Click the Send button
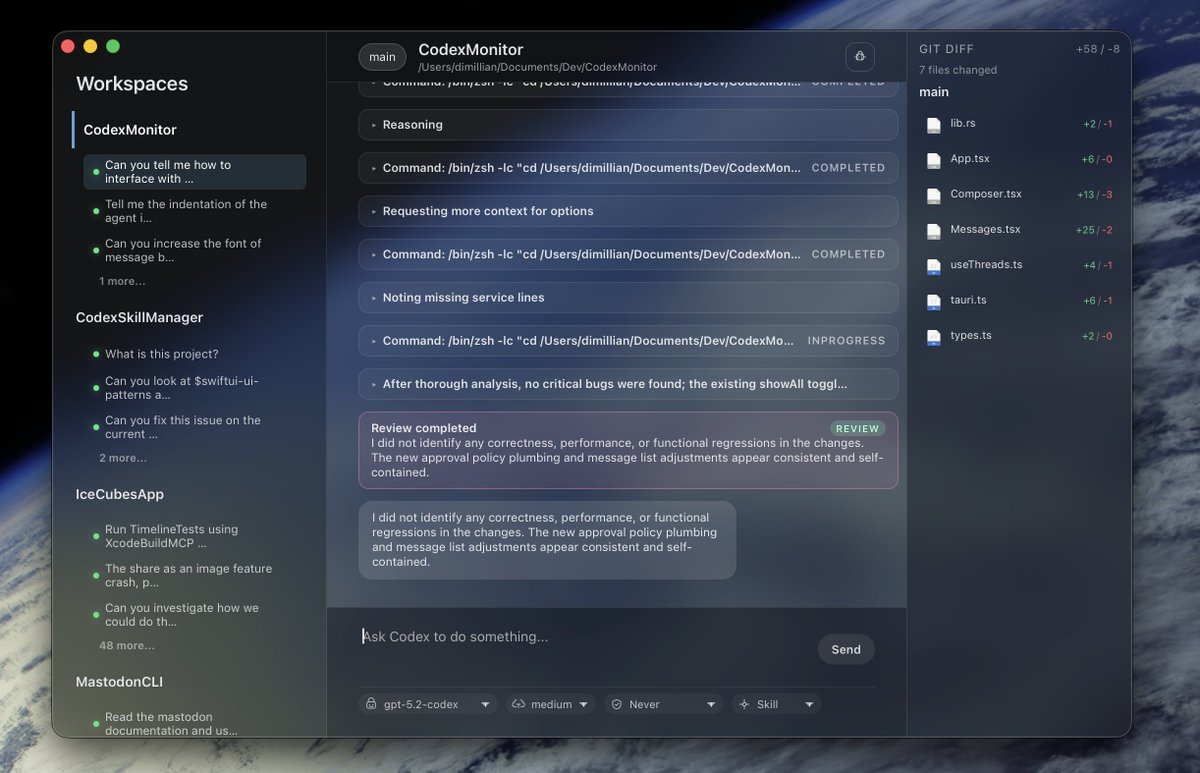The height and width of the screenshot is (773, 1200). [x=846, y=650]
